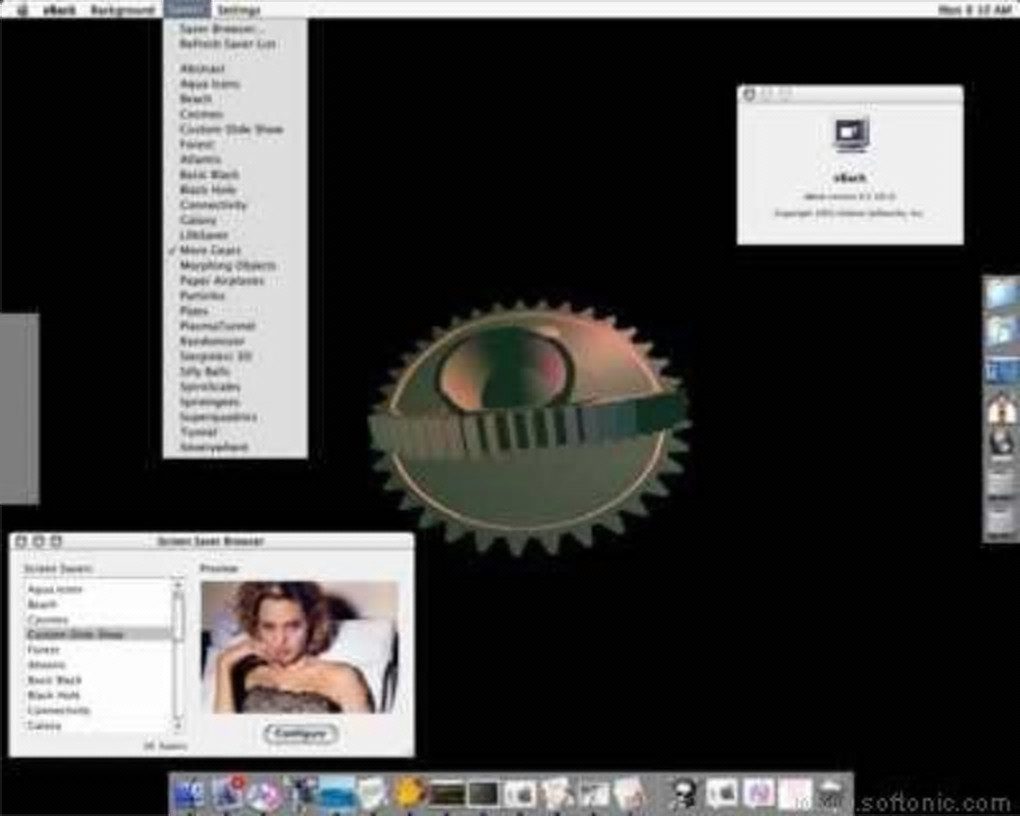Toggle the checked More Gears saver

pos(210,250)
